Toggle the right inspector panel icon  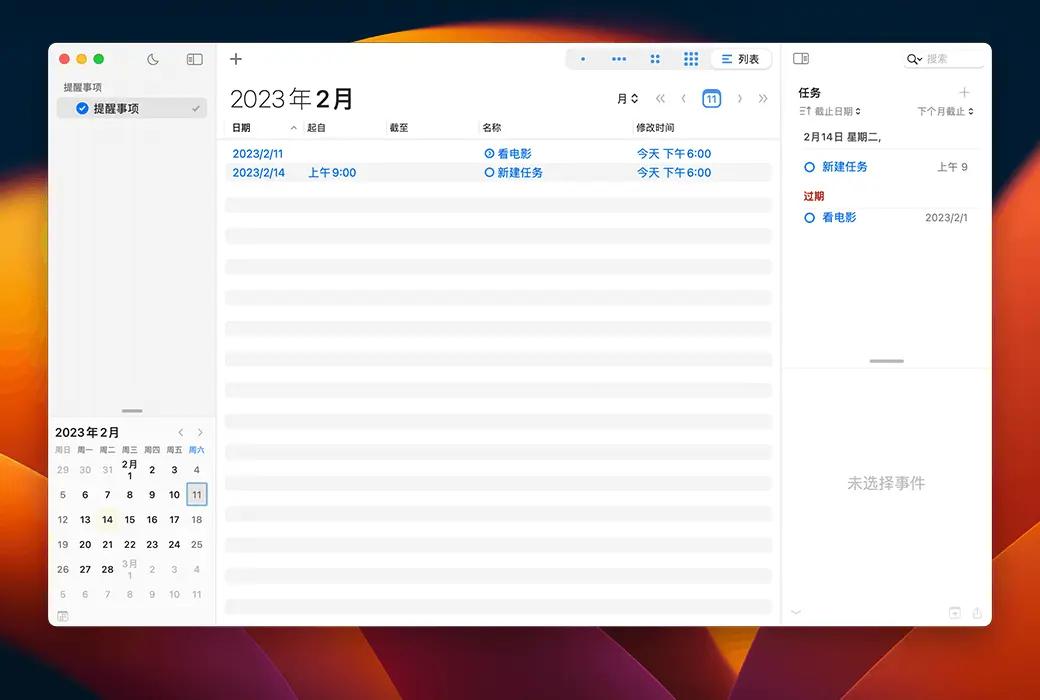point(801,58)
